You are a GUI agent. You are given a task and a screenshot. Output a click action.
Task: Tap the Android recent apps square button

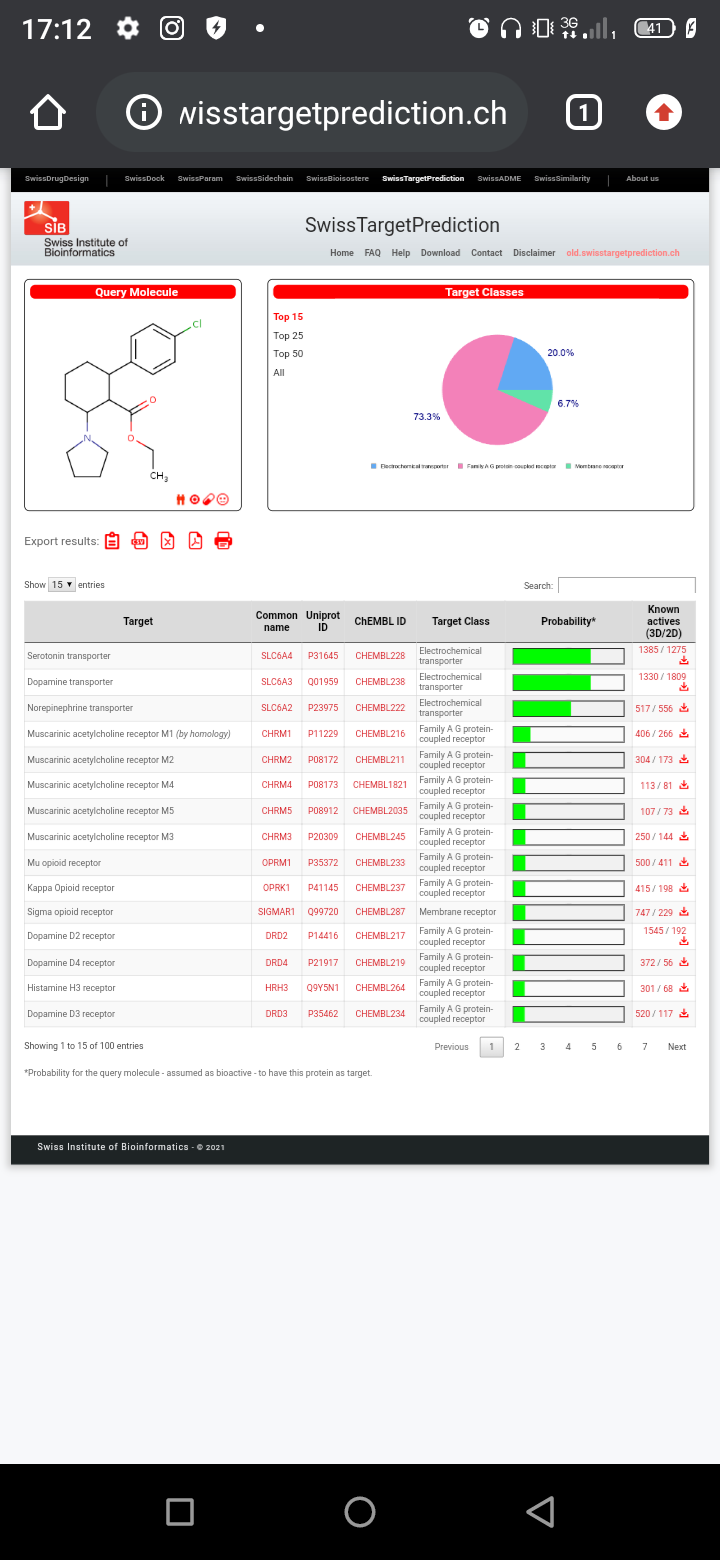click(x=180, y=1511)
